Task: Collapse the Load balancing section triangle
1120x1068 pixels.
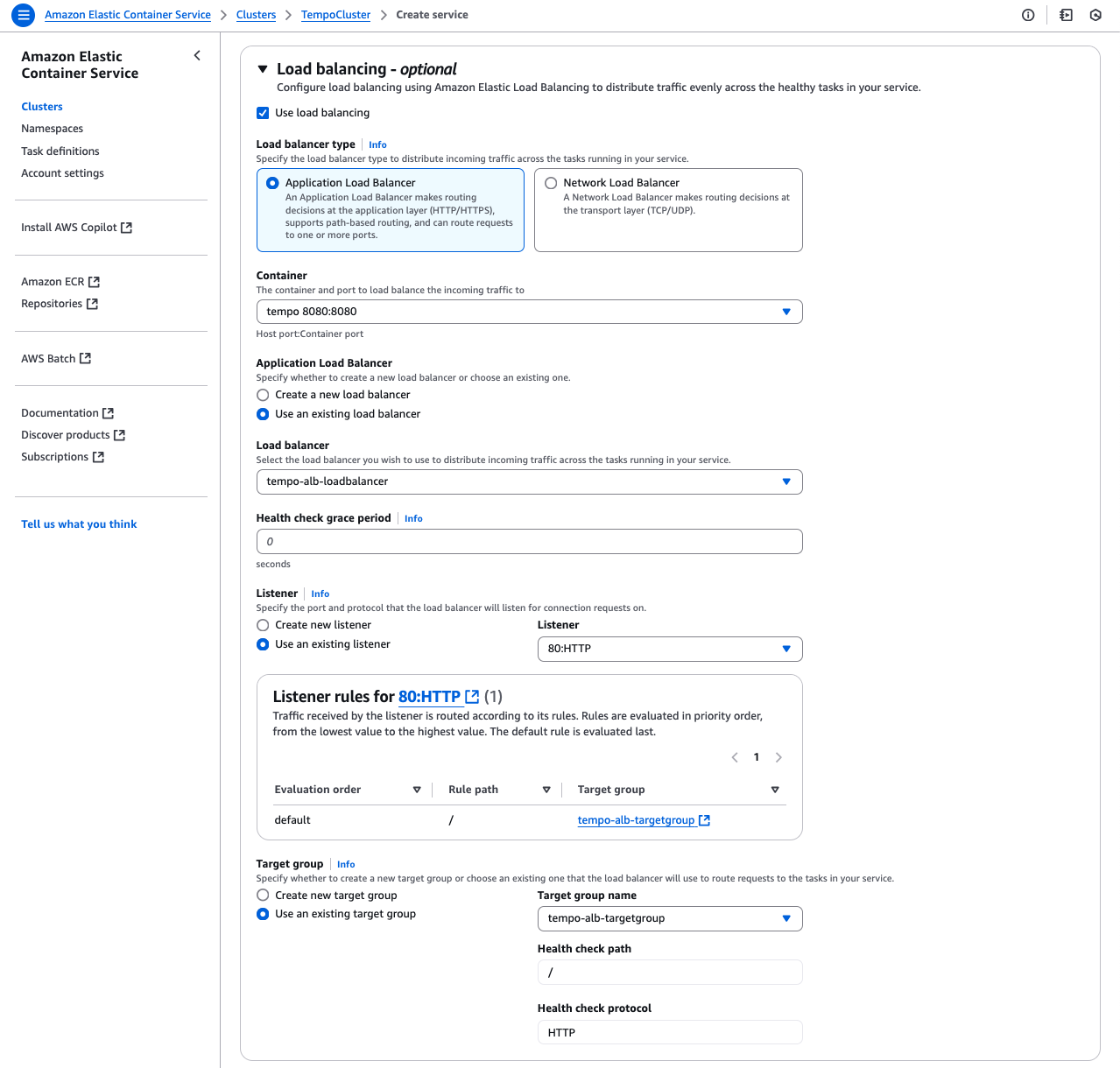Action: [x=263, y=69]
